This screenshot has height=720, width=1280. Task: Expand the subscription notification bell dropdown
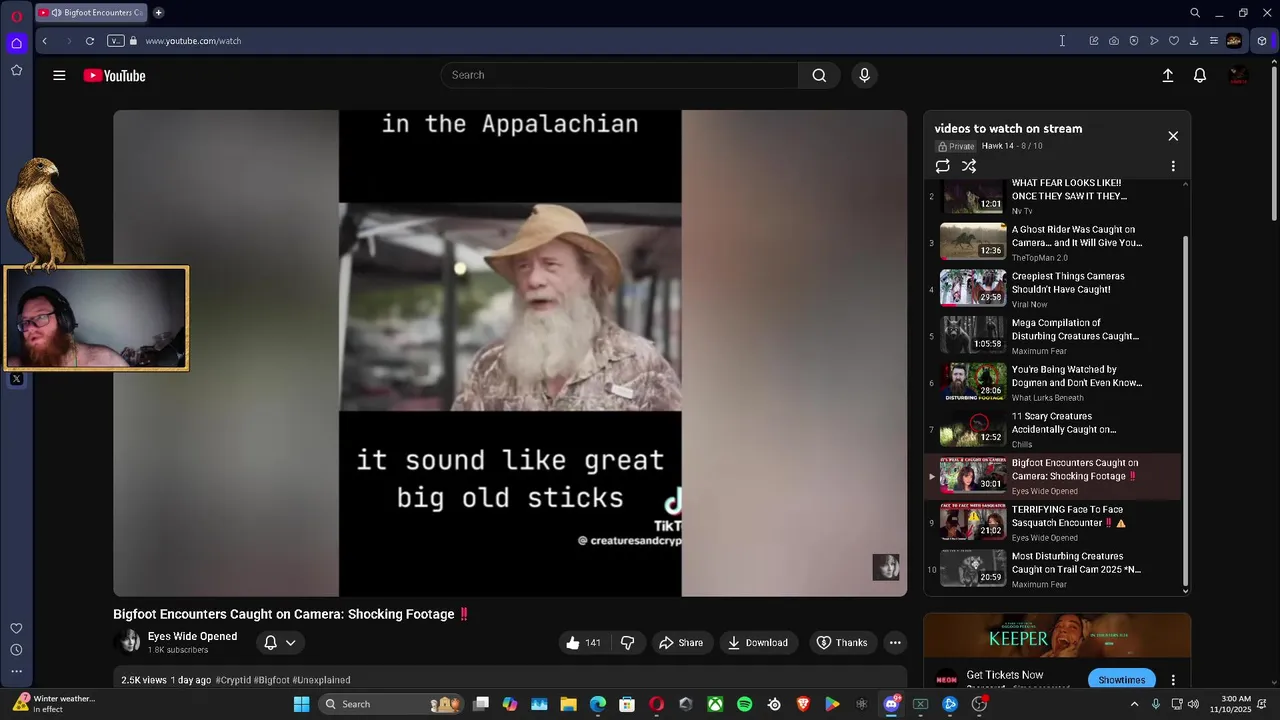[280, 643]
